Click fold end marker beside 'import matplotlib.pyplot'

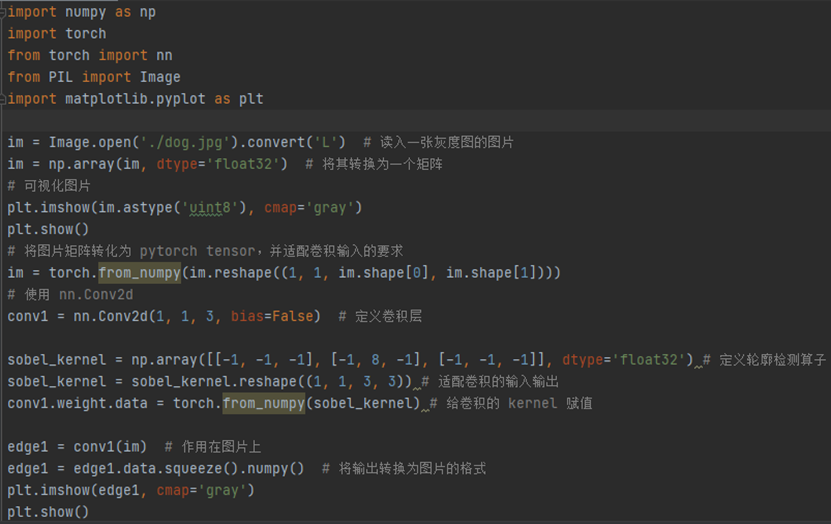(x=3, y=99)
